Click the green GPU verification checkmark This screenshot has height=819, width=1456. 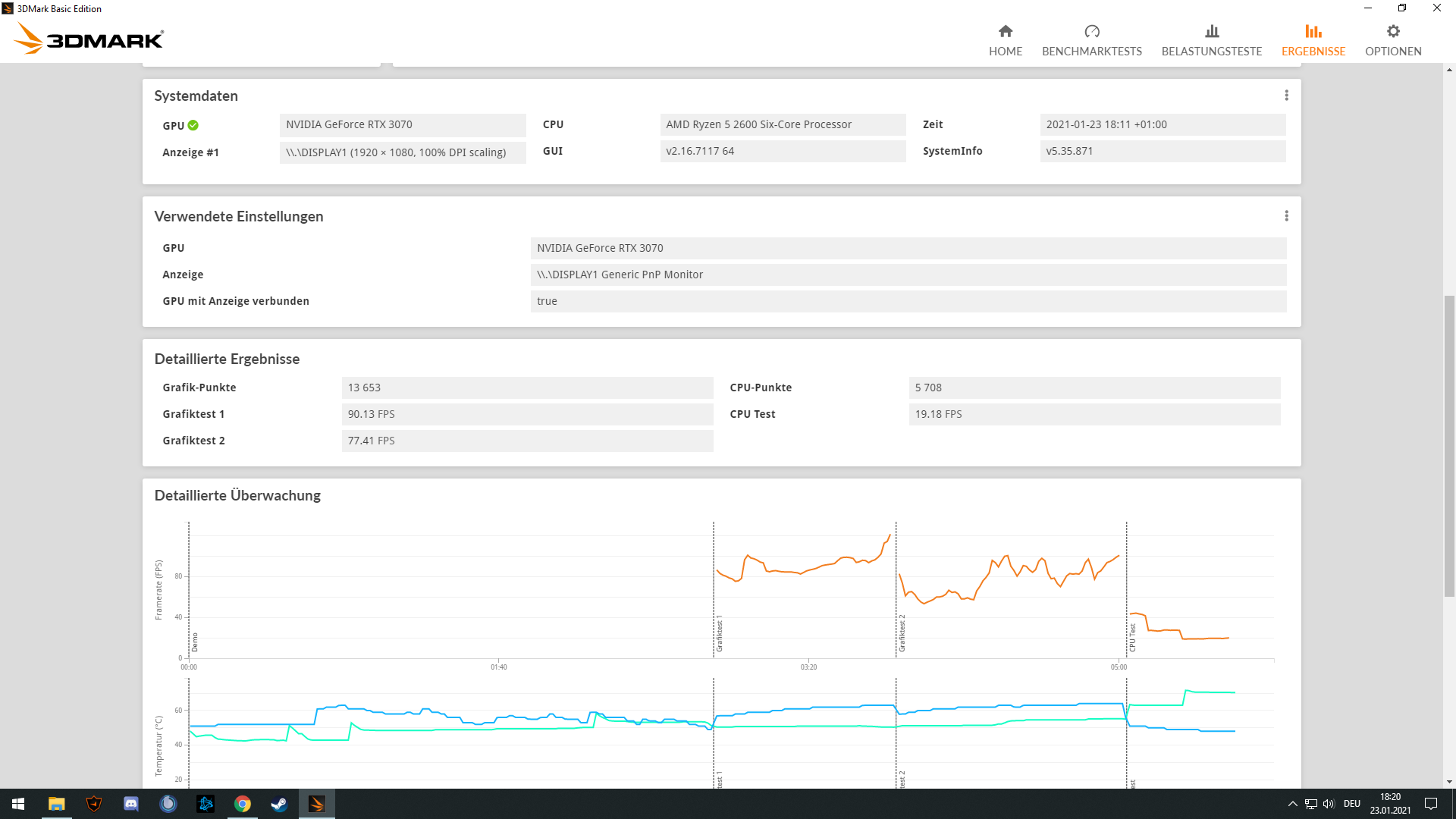[x=193, y=125]
